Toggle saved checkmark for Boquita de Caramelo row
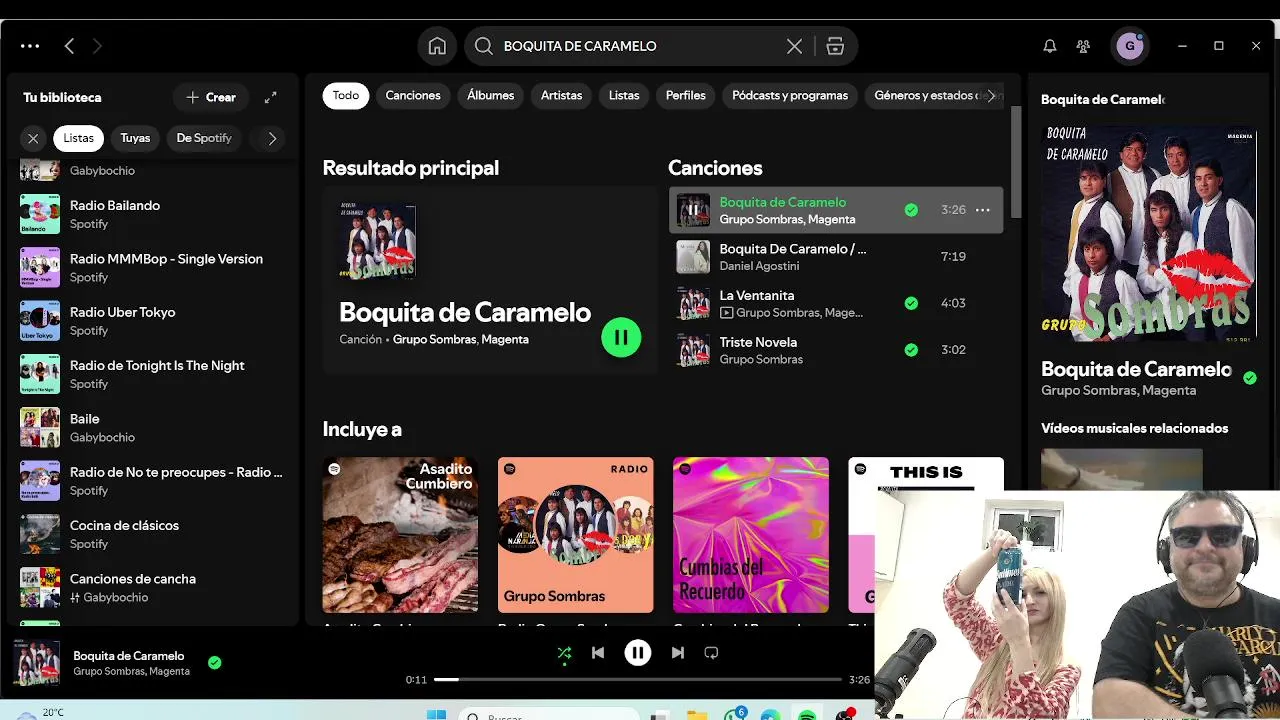This screenshot has height=720, width=1280. tap(911, 210)
